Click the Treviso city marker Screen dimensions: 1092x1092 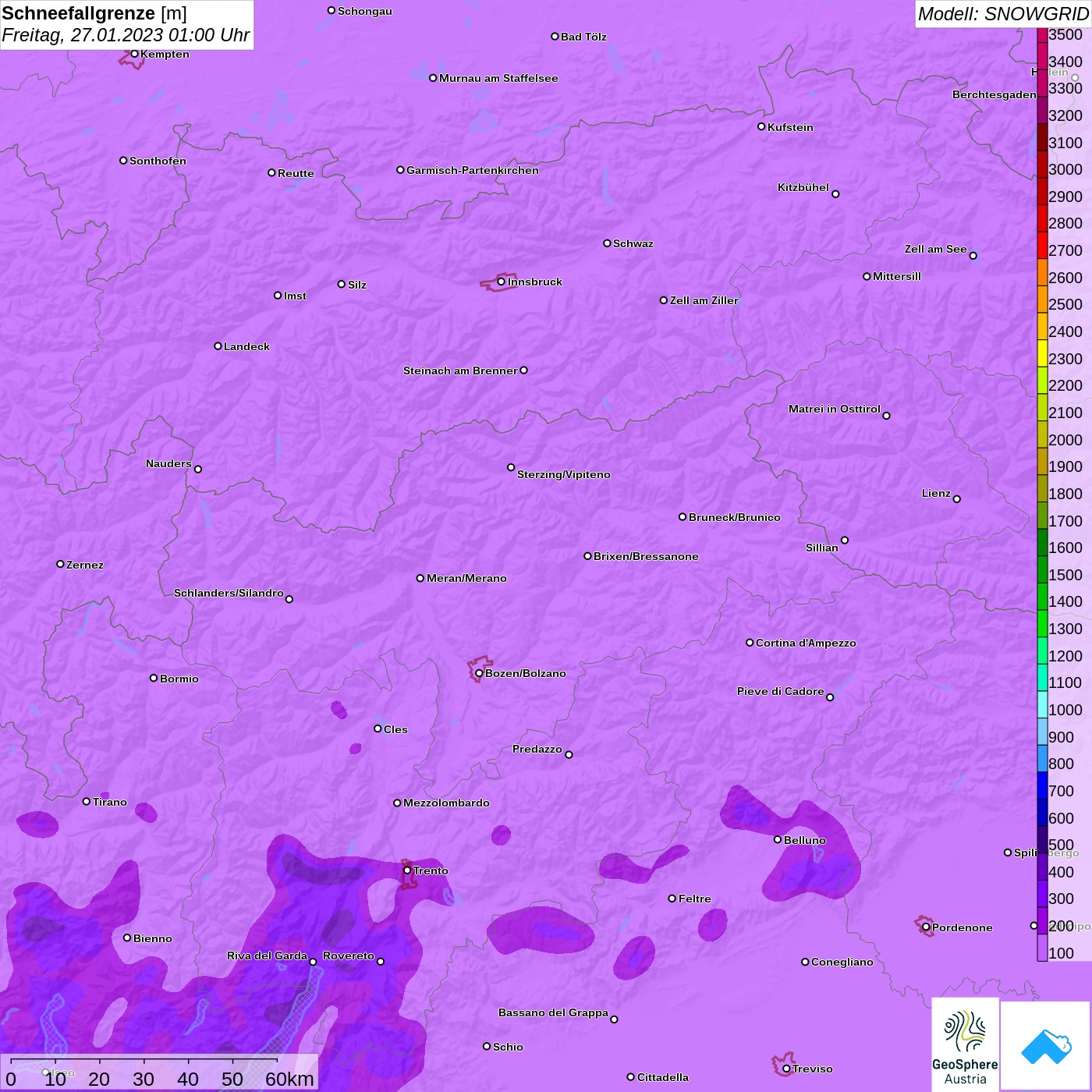(x=786, y=1069)
